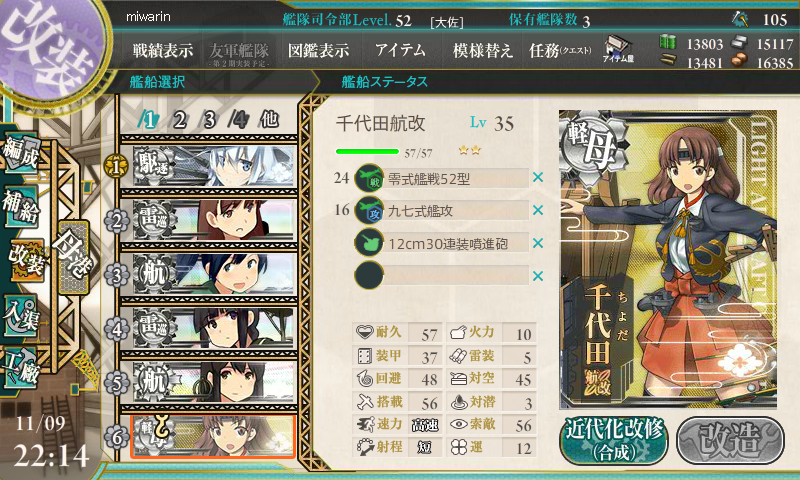Open the 図鑑表示 encyclopedia menu
This screenshot has width=800, height=480.
click(318, 50)
